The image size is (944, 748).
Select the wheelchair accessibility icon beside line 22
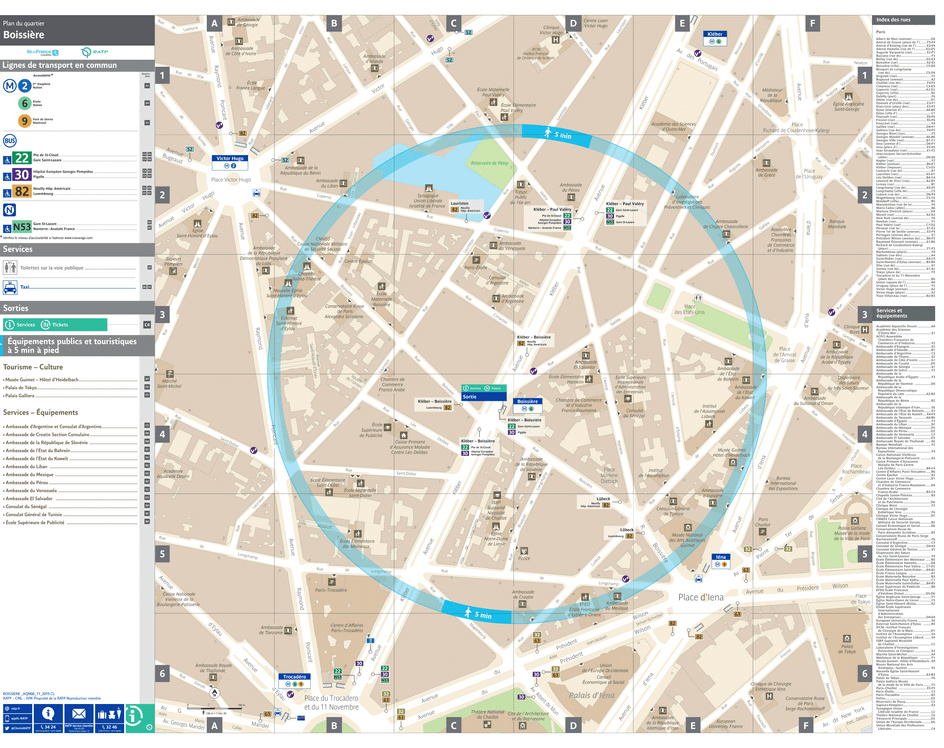coord(8,159)
